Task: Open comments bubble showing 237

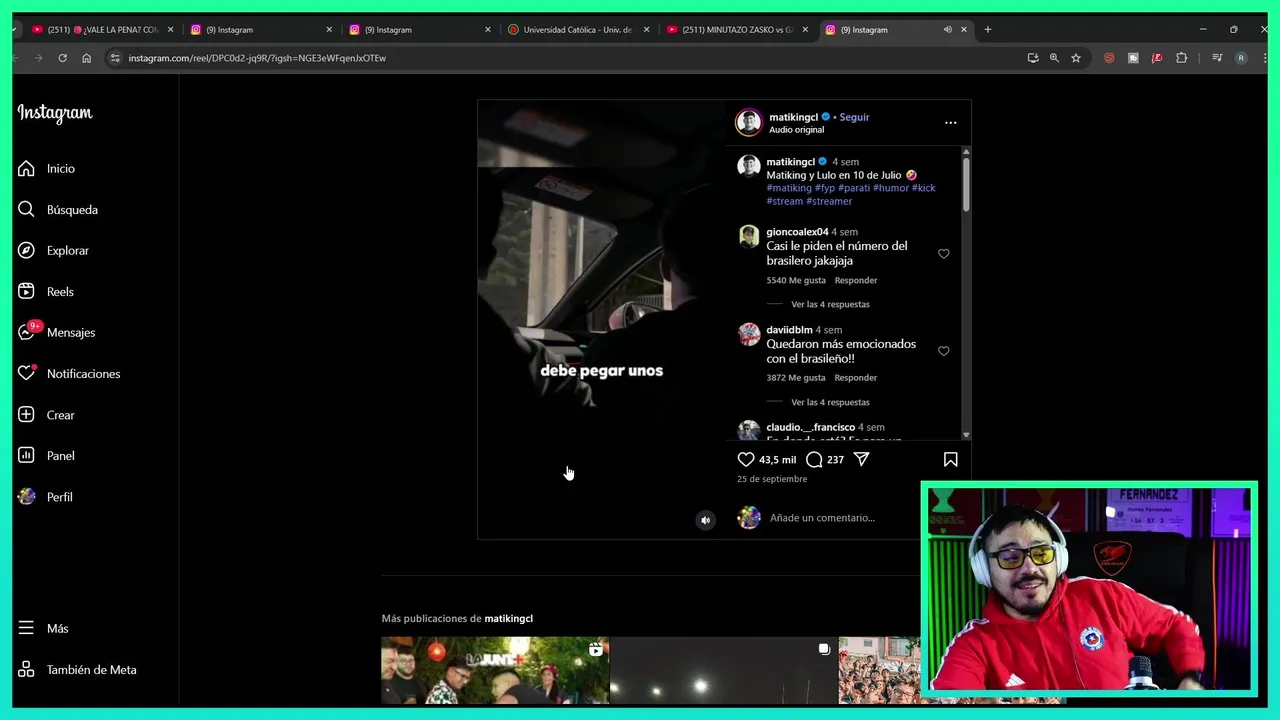Action: click(815, 459)
